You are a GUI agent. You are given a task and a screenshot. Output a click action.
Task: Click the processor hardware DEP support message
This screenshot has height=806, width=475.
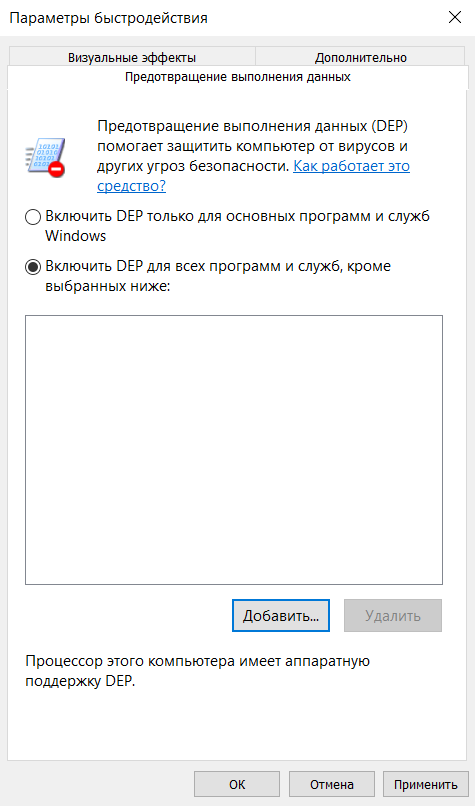coord(197,671)
